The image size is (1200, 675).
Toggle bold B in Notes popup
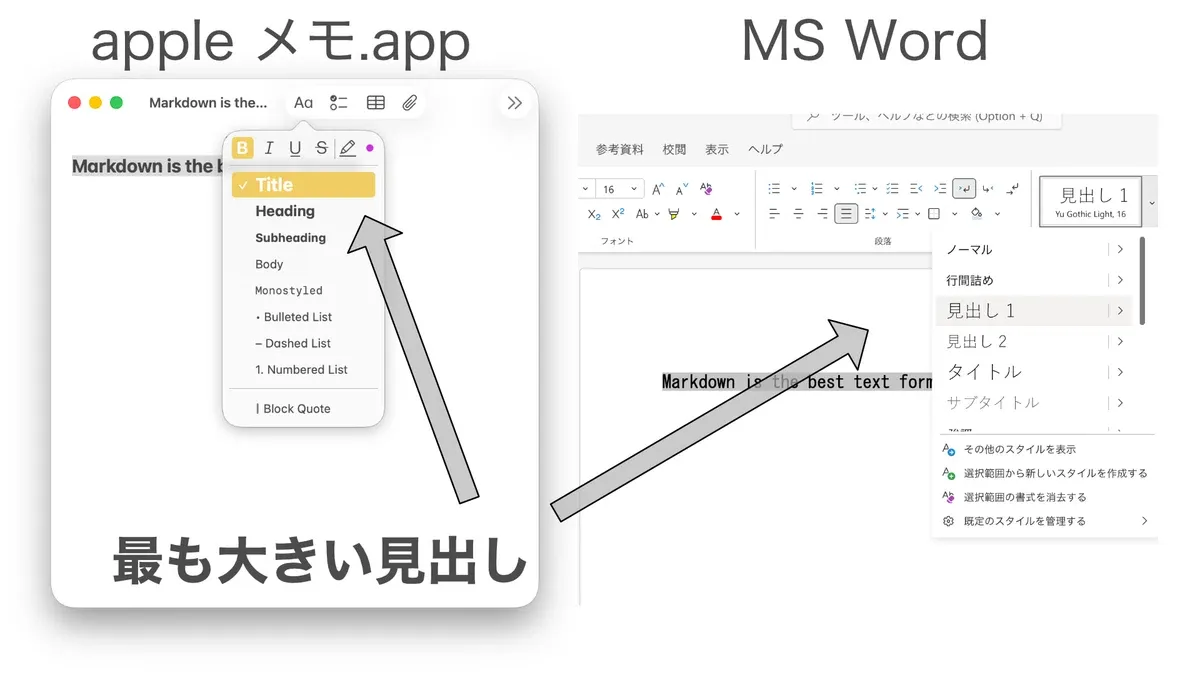(242, 149)
